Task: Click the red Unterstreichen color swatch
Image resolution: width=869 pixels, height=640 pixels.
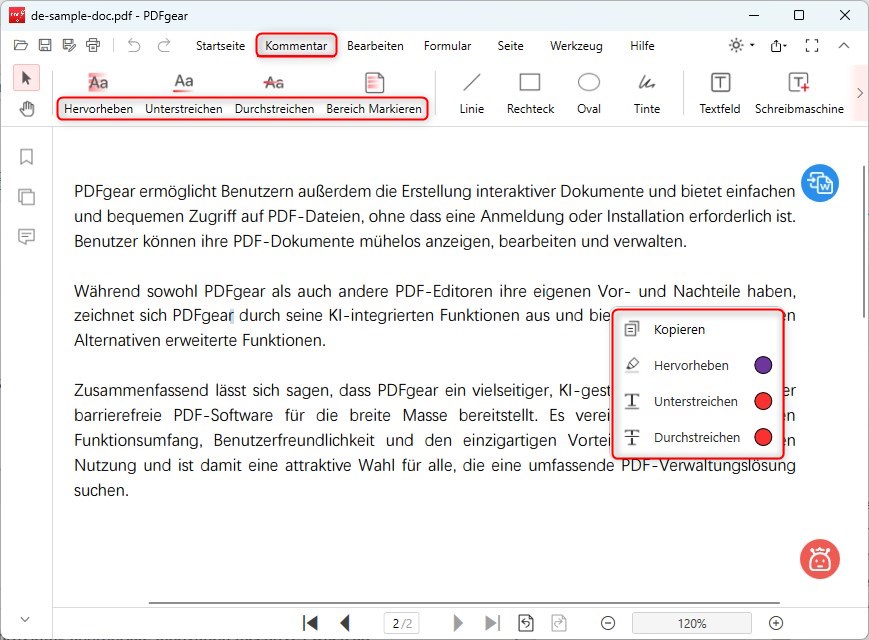Action: coord(763,401)
